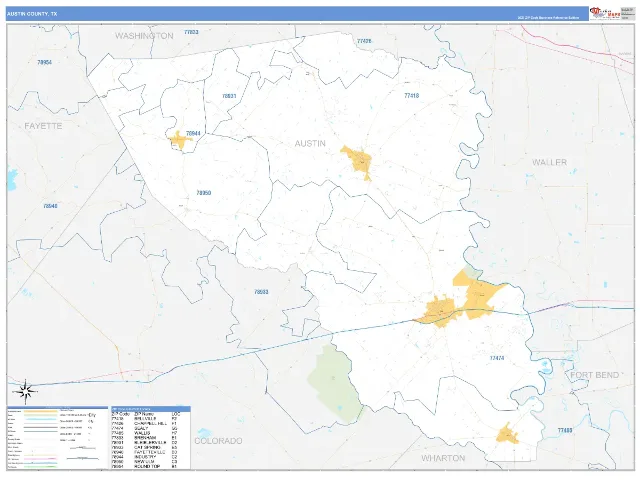Viewport: 640px width, 480px height.
Task: Click CHAPPELL HILL row in ZIP index table
Action: click(145, 424)
